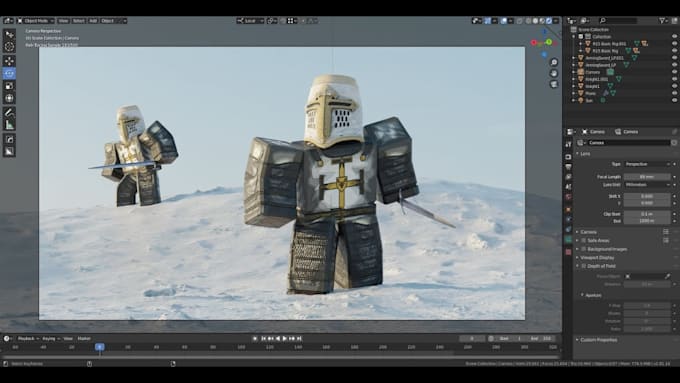The height and width of the screenshot is (383, 680).
Task: Click the timeline Start frame field
Action: 511,338
